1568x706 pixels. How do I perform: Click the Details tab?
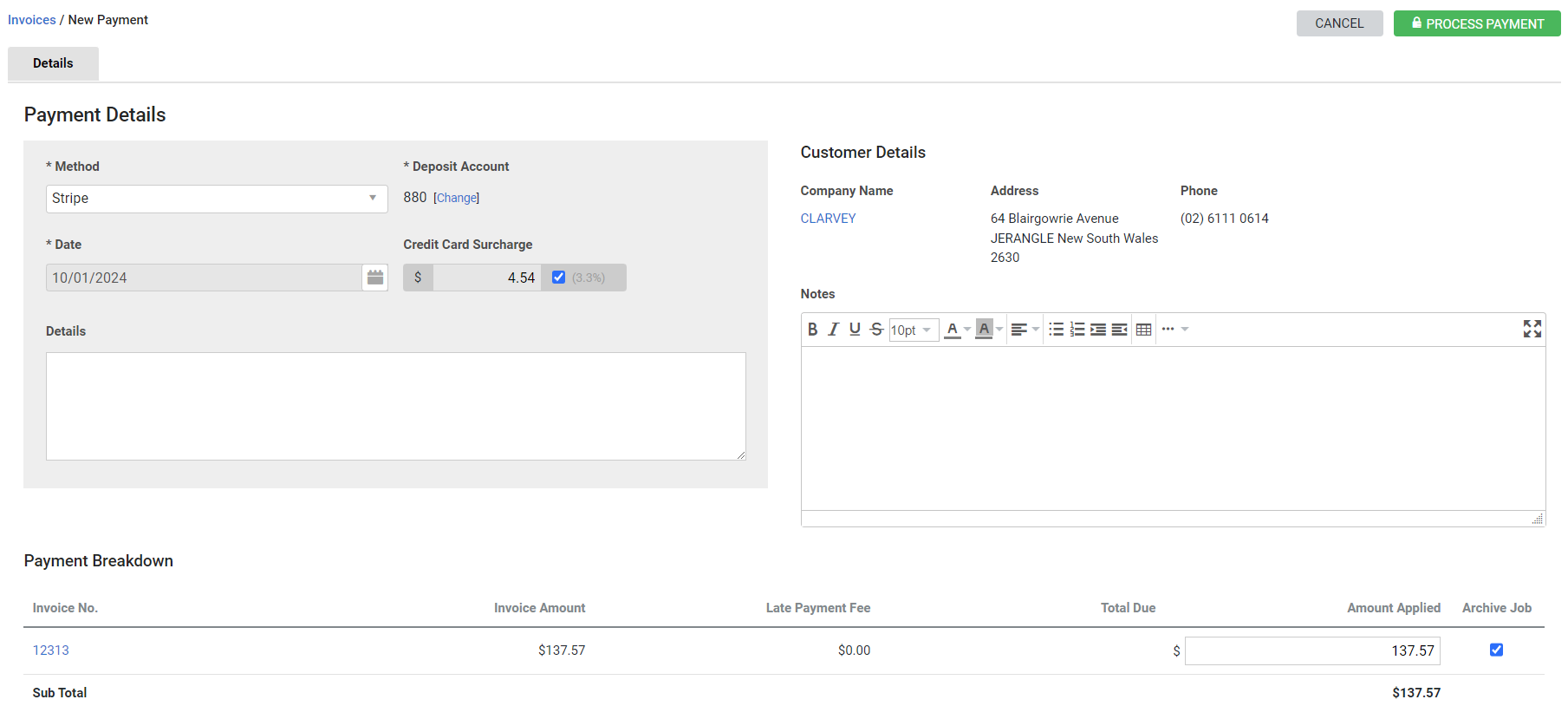53,63
